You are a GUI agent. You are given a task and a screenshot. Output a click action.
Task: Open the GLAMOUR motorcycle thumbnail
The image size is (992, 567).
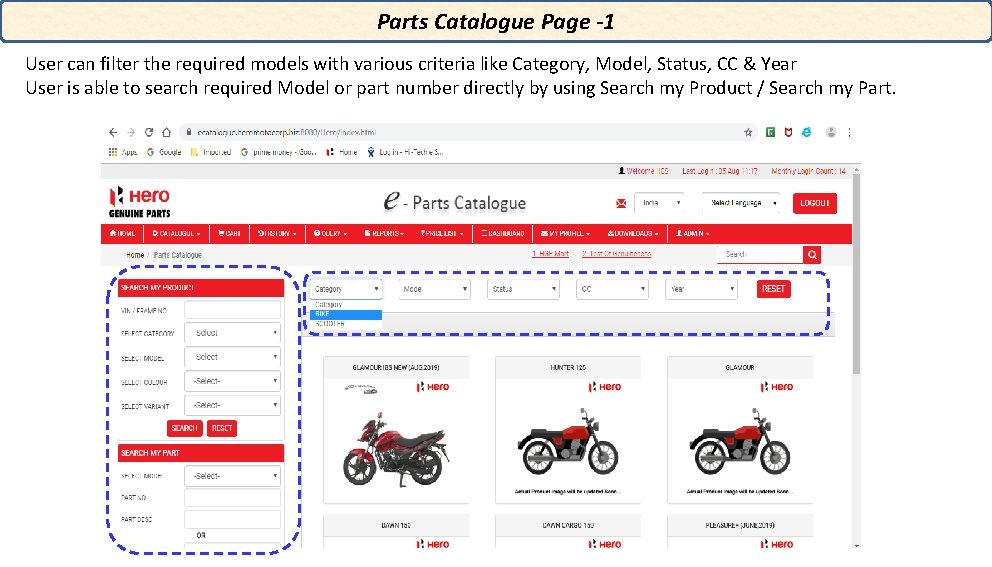point(740,430)
